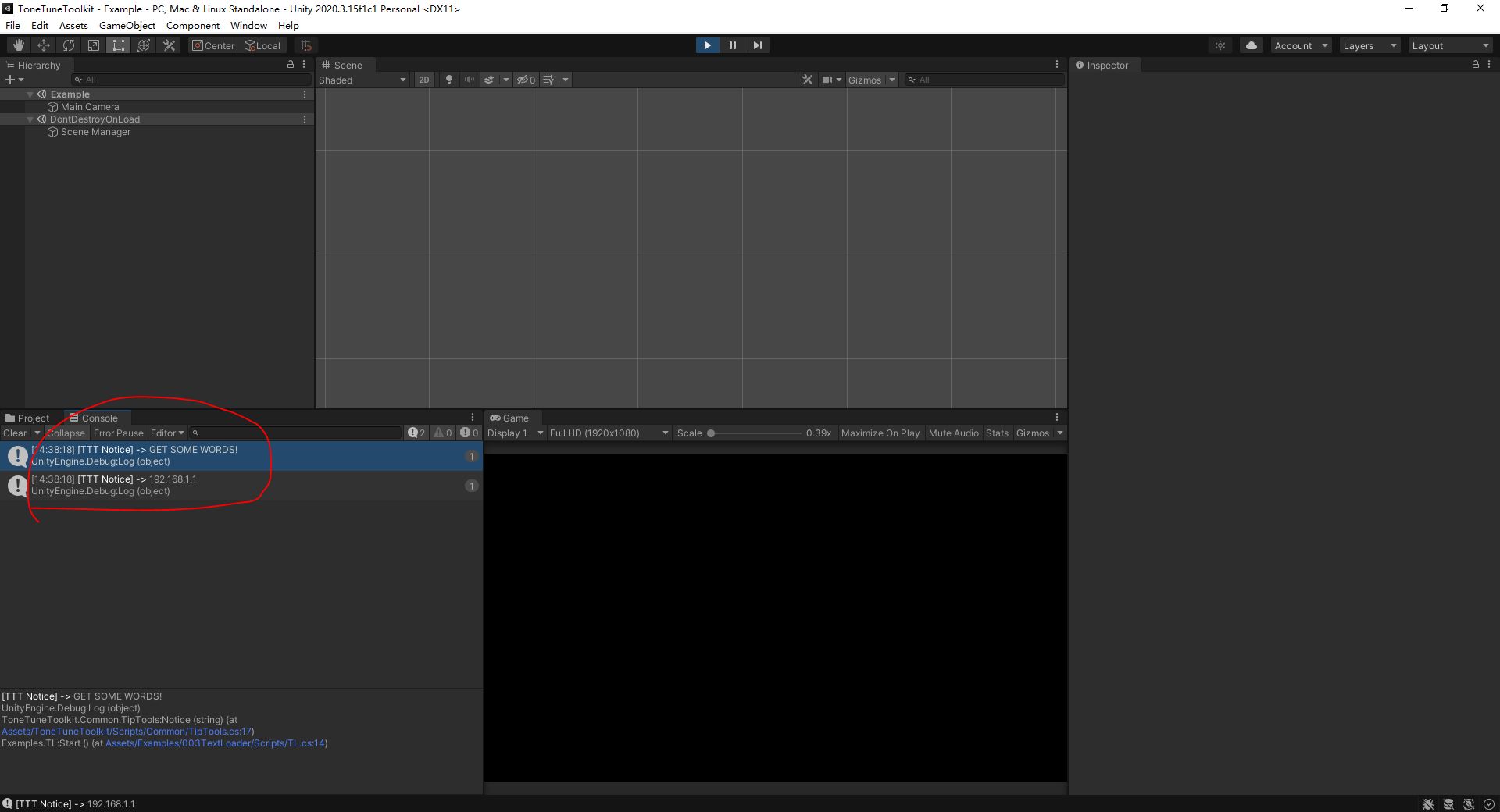Image resolution: width=1500 pixels, height=812 pixels.
Task: Clear the Console log
Action: [15, 433]
